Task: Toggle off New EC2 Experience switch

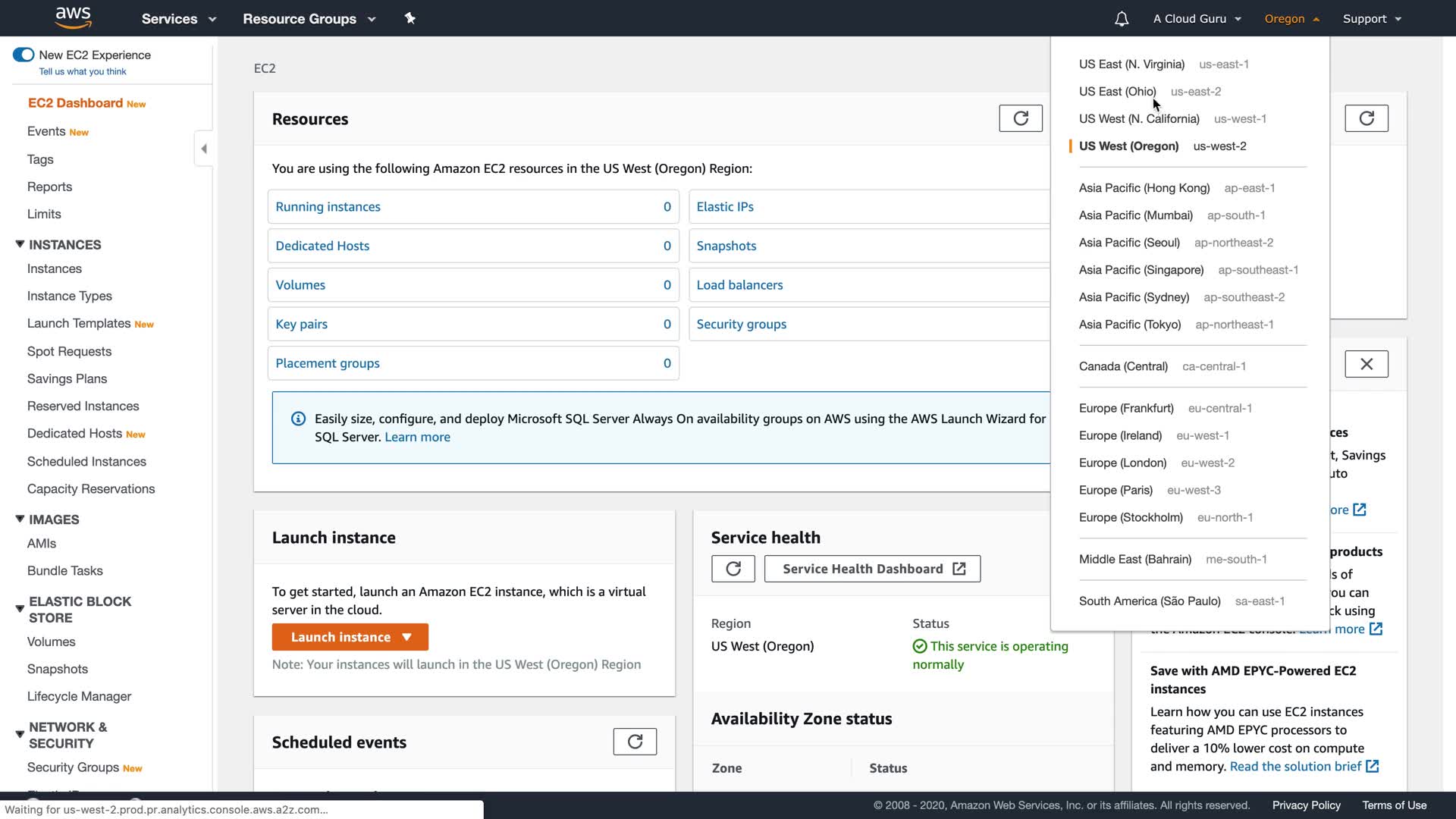Action: 24,55
